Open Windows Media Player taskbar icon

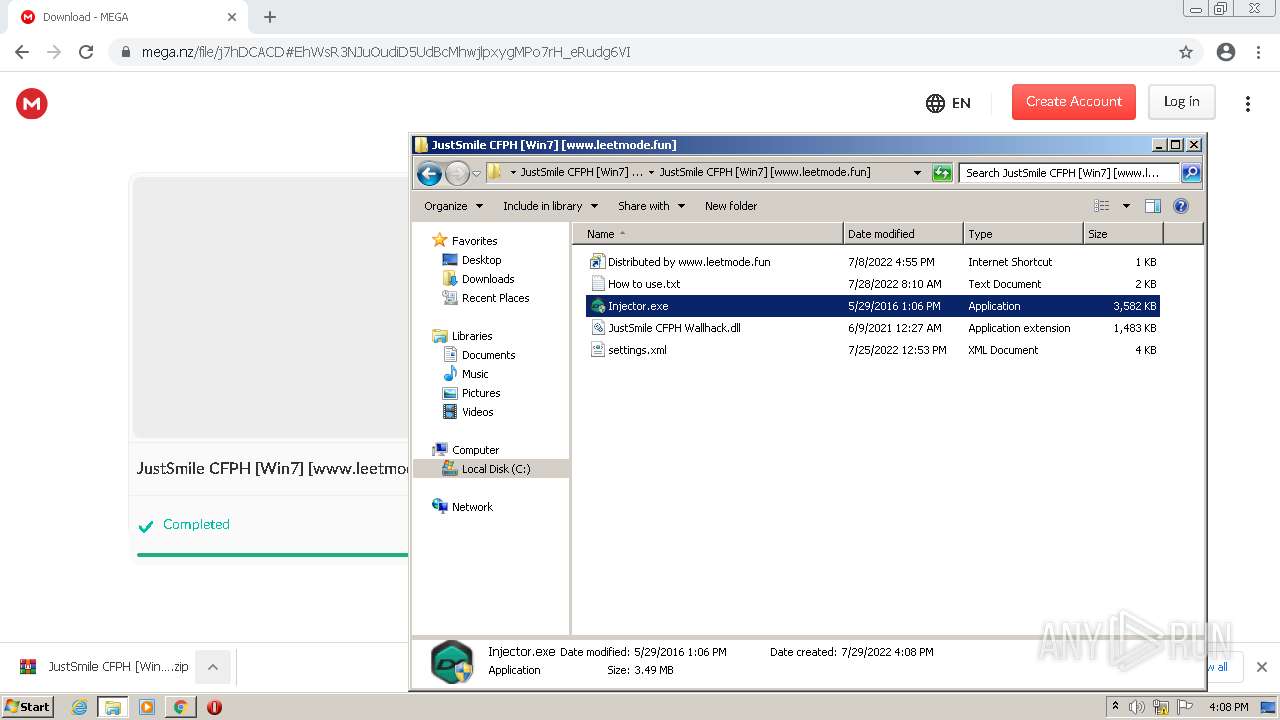tap(147, 707)
